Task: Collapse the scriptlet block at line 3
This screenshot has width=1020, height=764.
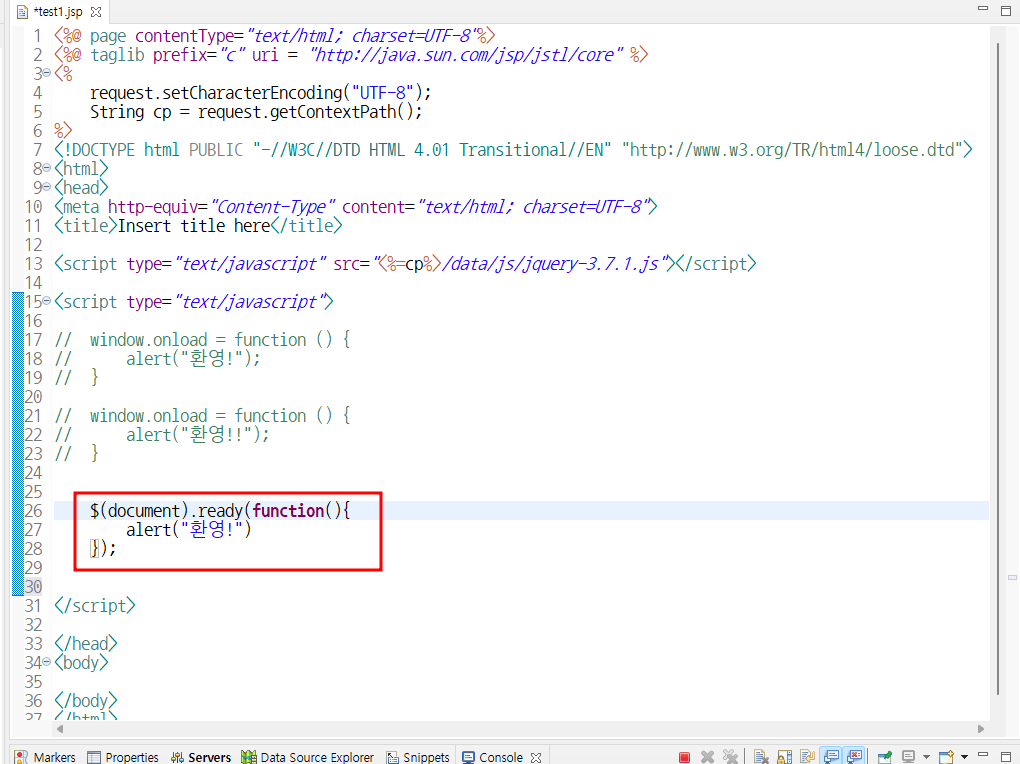Action: tap(46, 73)
